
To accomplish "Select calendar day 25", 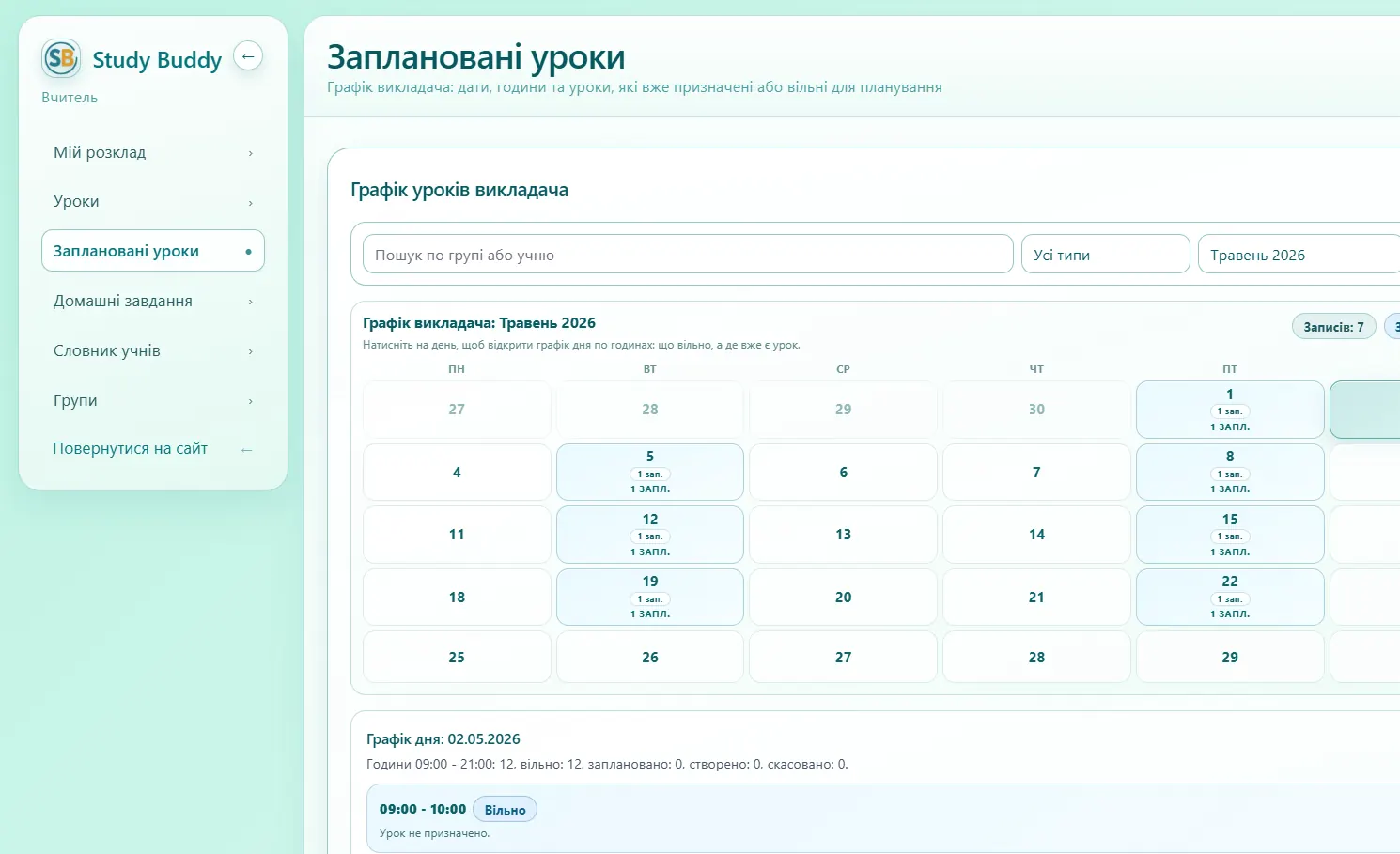I will 457,657.
